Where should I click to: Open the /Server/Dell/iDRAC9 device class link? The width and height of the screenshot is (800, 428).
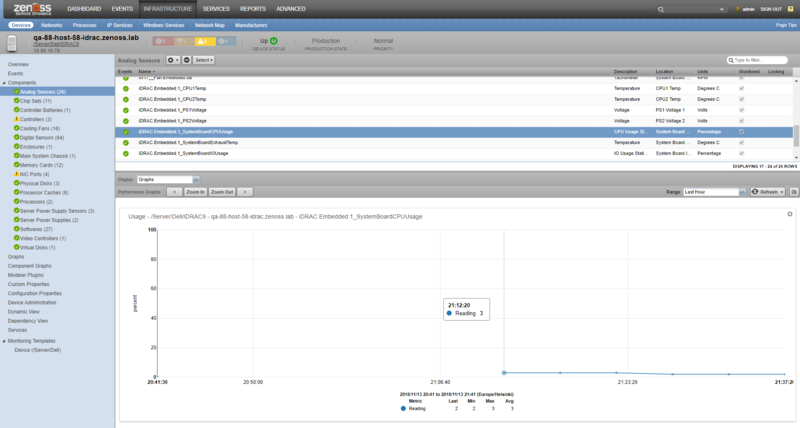coord(56,44)
